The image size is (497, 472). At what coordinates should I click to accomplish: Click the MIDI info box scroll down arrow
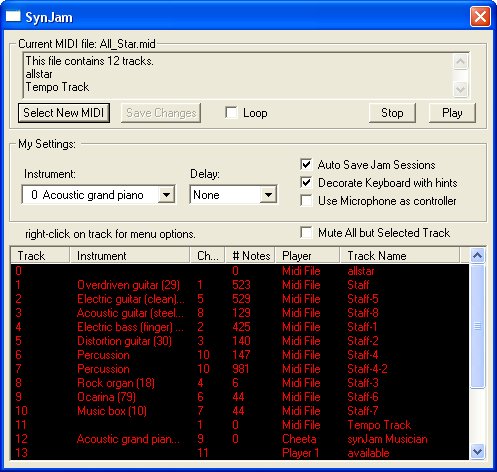[x=460, y=89]
